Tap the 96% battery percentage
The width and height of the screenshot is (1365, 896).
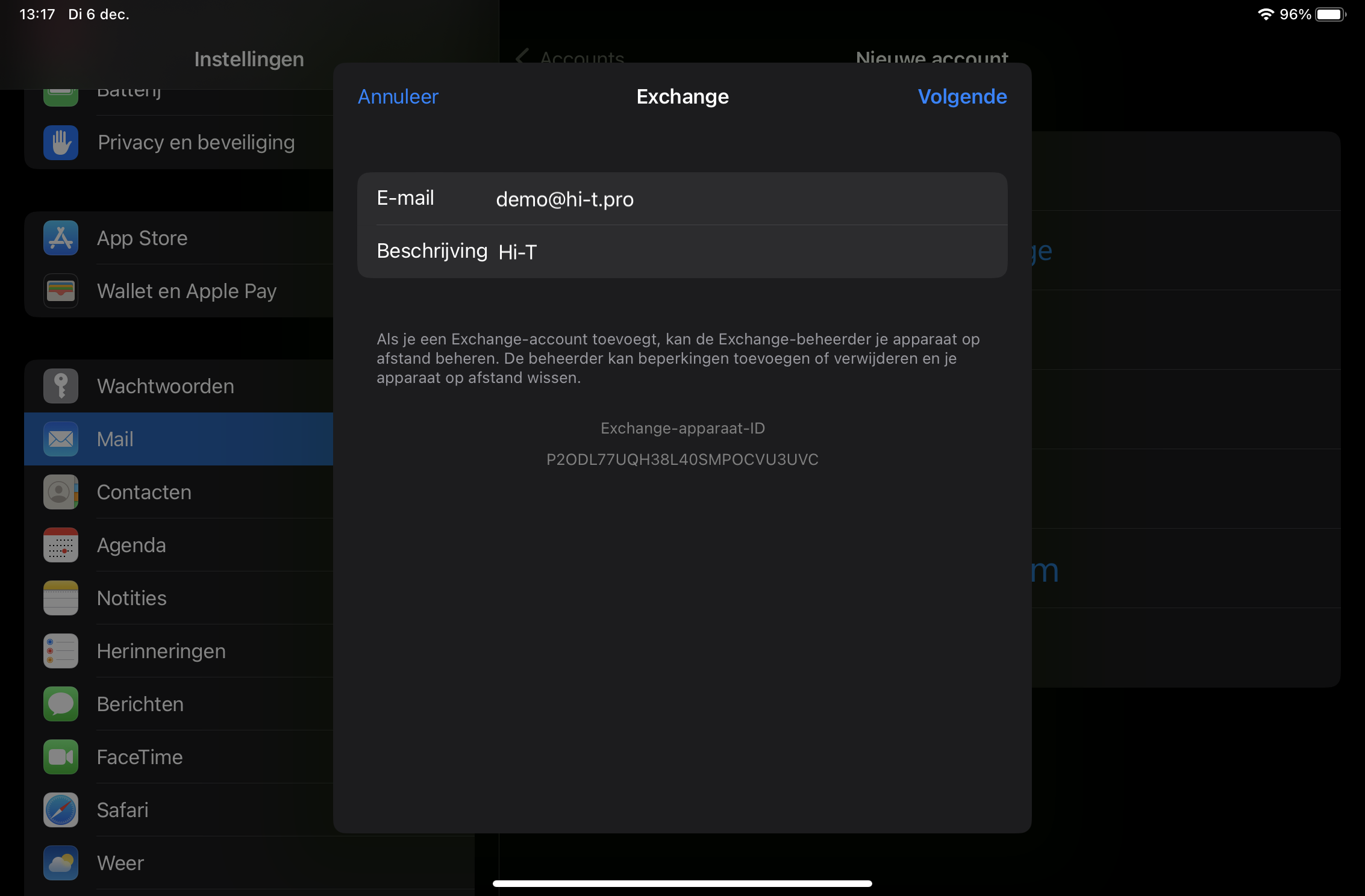click(1295, 14)
